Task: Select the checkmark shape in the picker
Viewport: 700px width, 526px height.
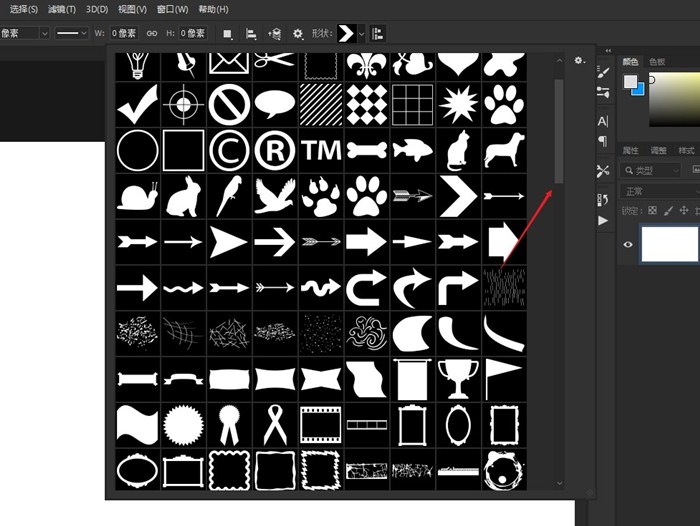Action: click(138, 102)
